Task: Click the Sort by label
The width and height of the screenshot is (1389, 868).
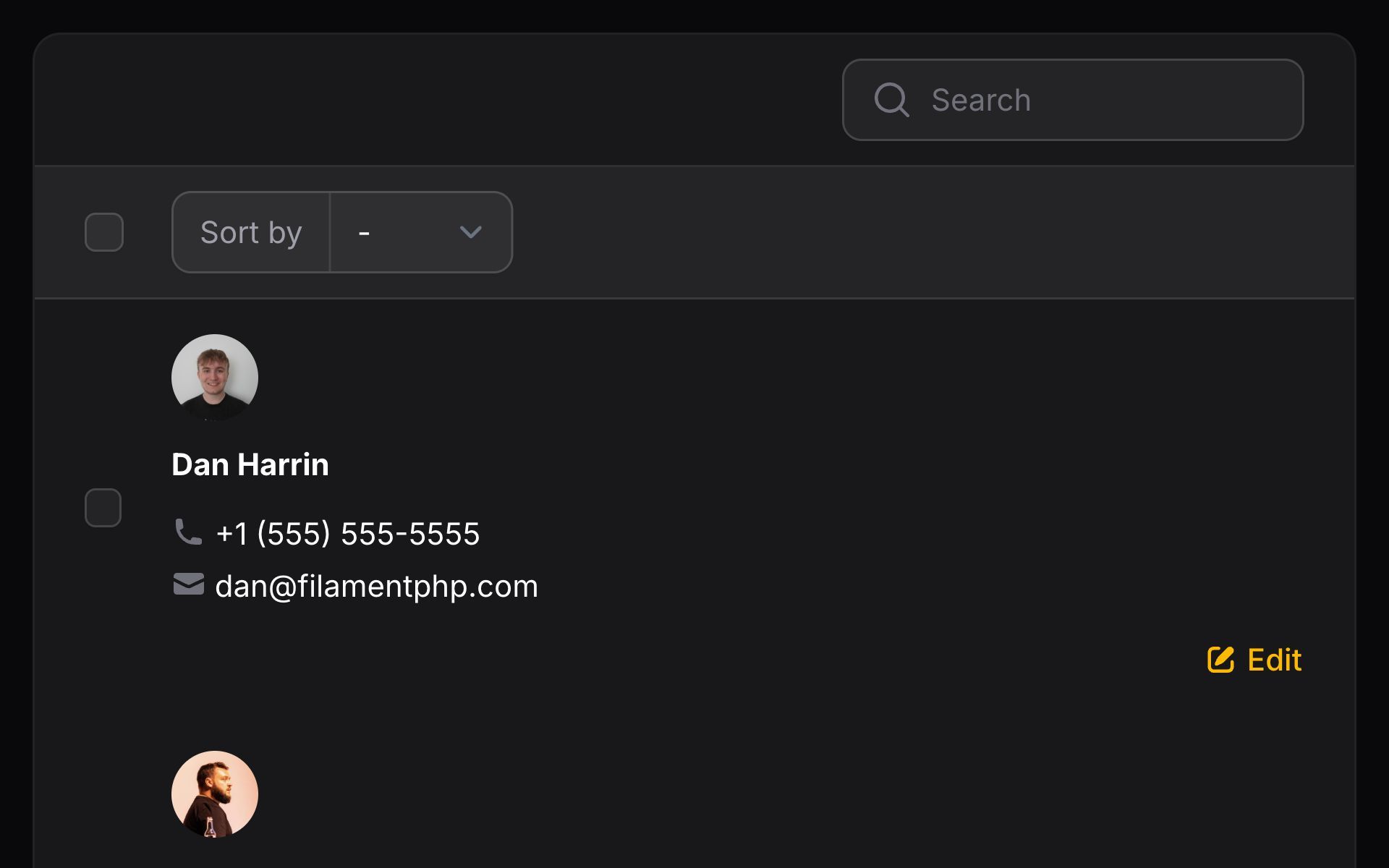Action: point(251,232)
